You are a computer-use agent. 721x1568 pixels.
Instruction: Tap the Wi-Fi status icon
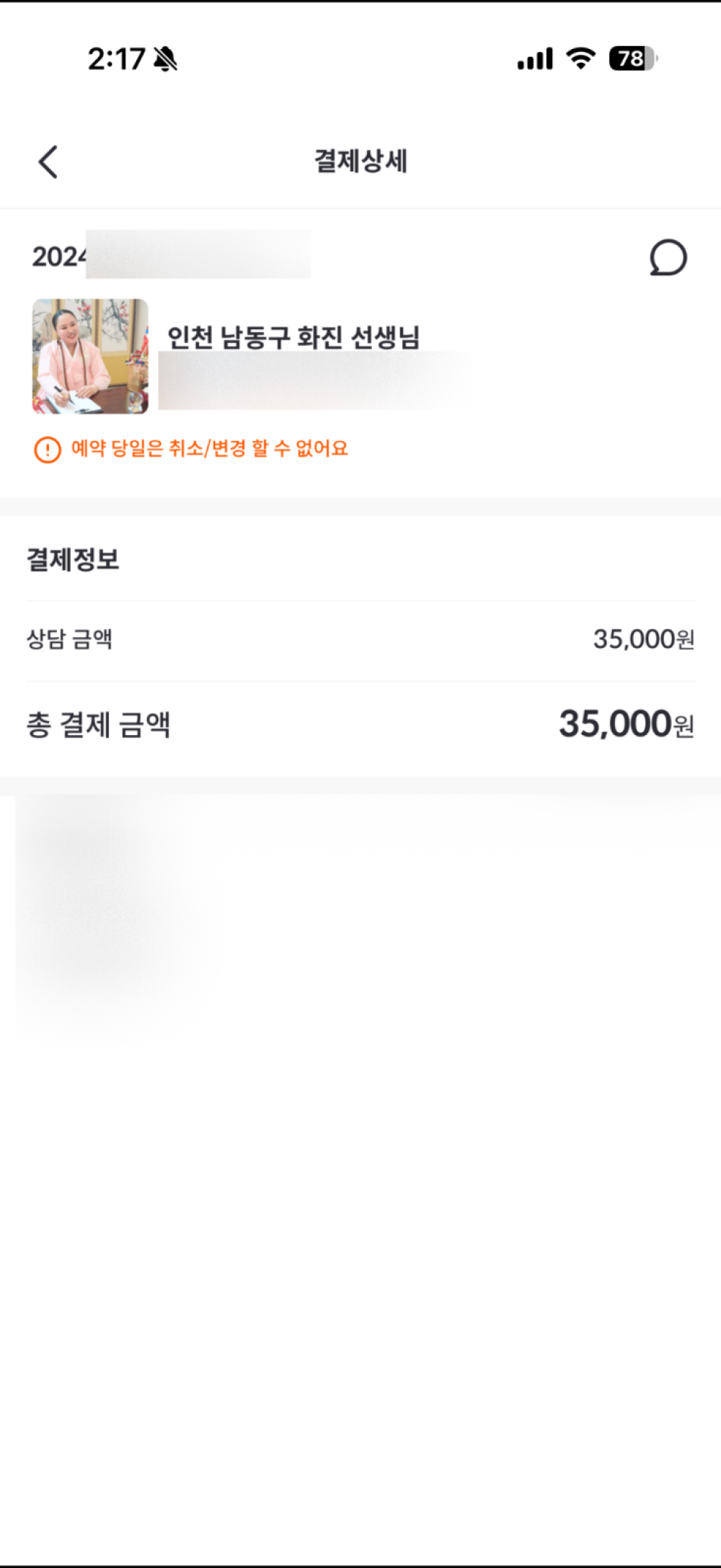point(580,58)
